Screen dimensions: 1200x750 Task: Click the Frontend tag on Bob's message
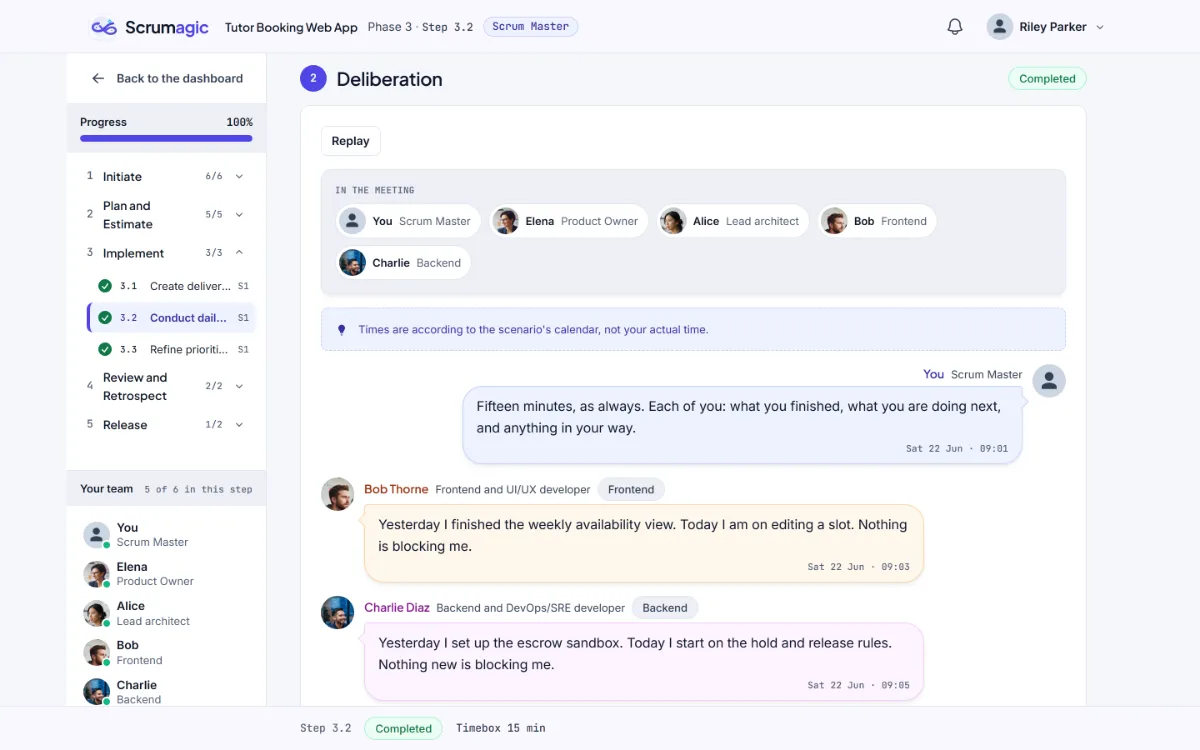(631, 489)
